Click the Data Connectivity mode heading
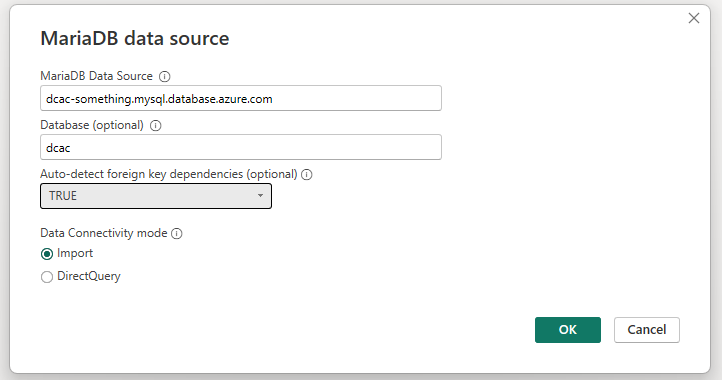722x380 pixels. click(104, 233)
